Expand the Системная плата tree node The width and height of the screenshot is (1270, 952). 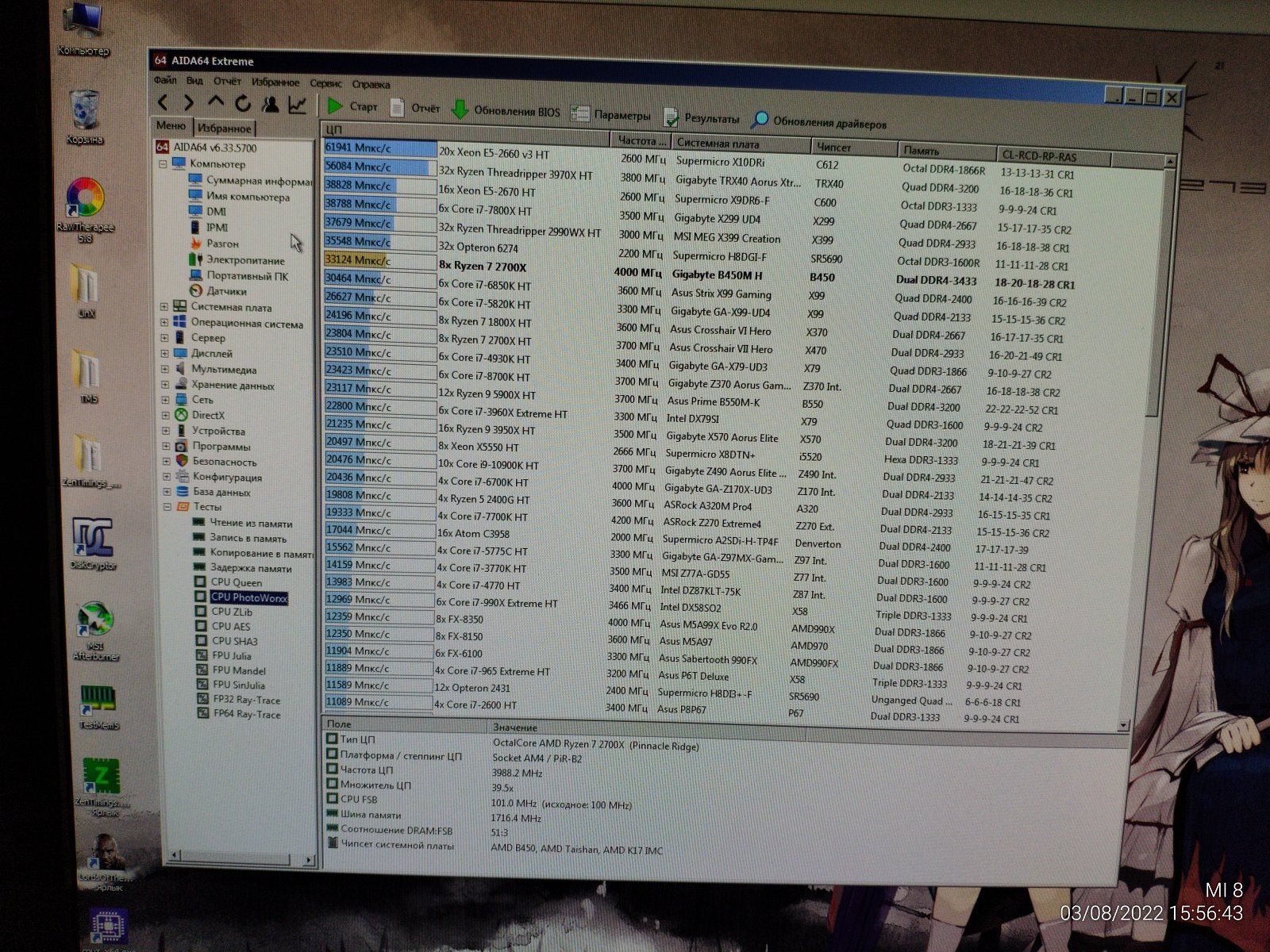[x=164, y=306]
